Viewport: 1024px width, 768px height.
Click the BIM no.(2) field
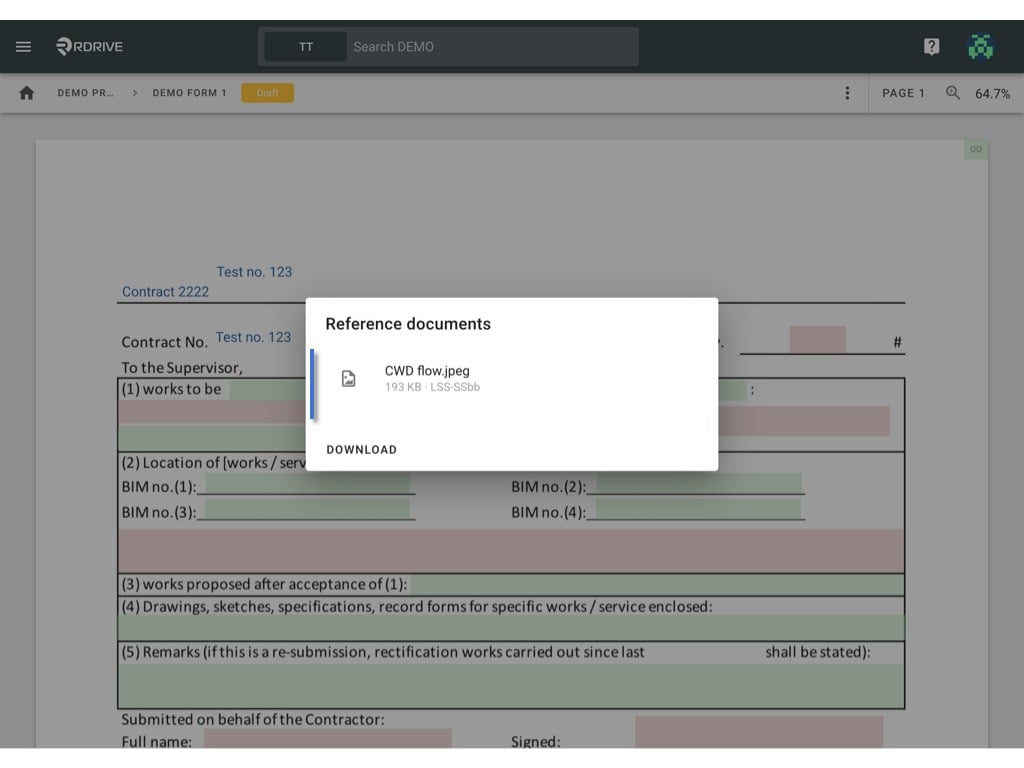[x=699, y=484]
